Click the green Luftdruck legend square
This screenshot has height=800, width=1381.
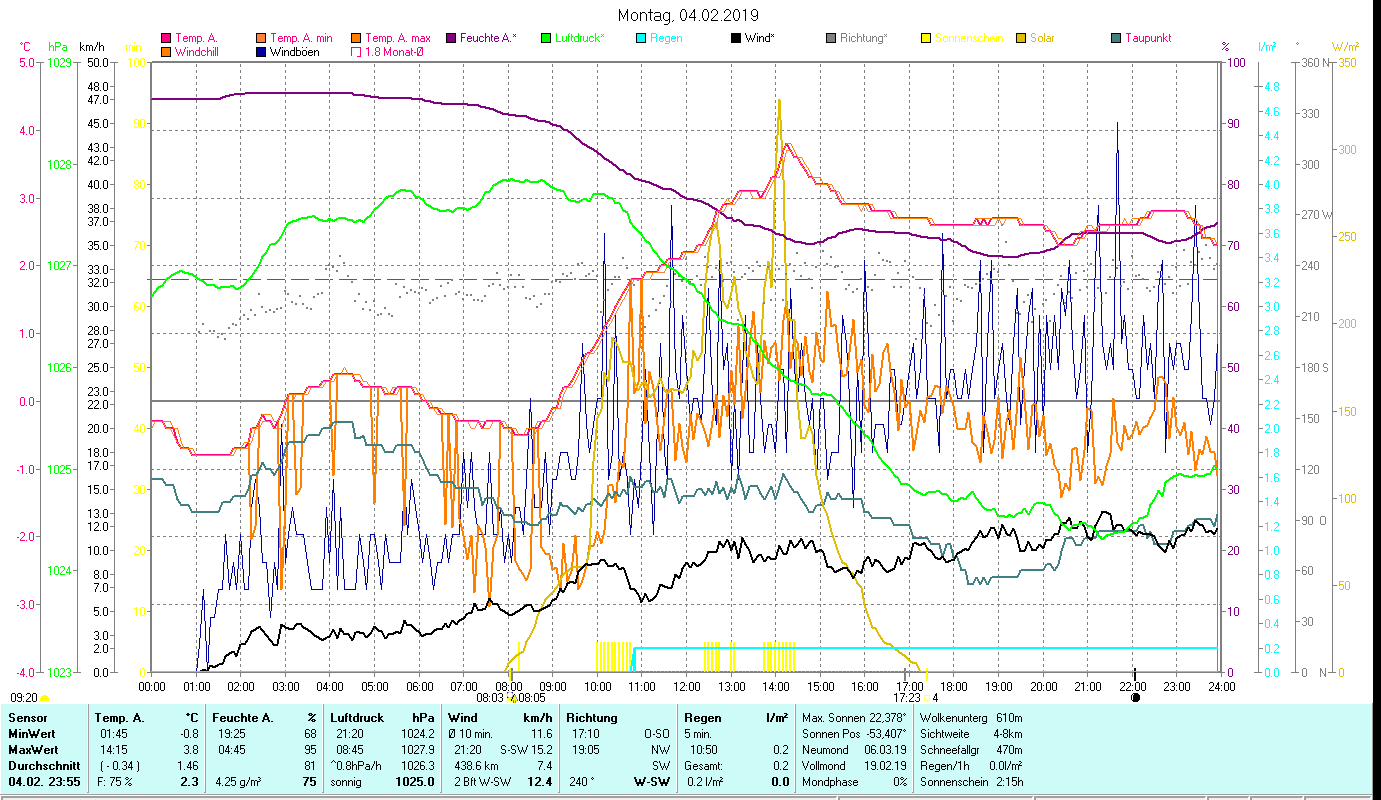pyautogui.click(x=546, y=39)
